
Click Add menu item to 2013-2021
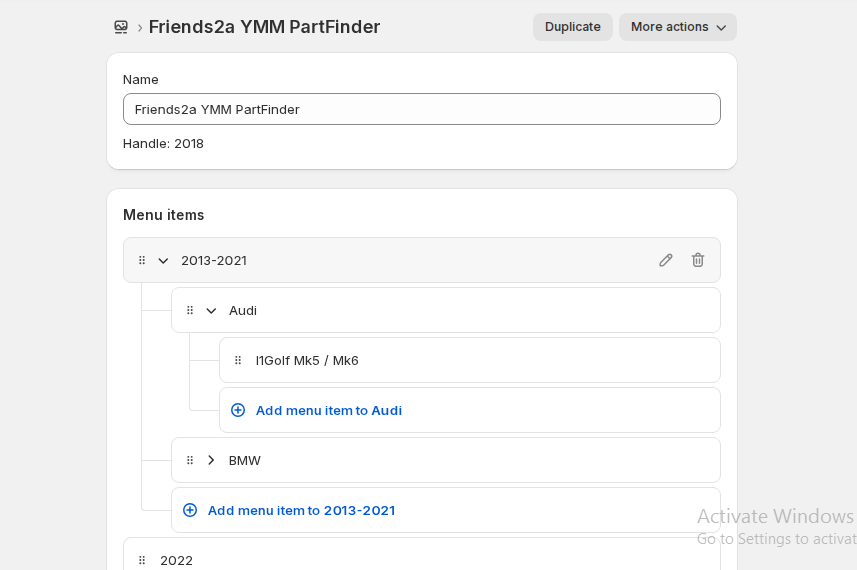point(301,510)
